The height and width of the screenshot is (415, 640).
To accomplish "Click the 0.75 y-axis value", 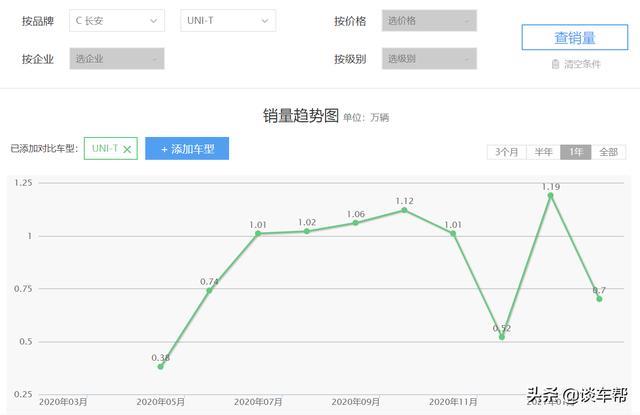I will (x=23, y=289).
